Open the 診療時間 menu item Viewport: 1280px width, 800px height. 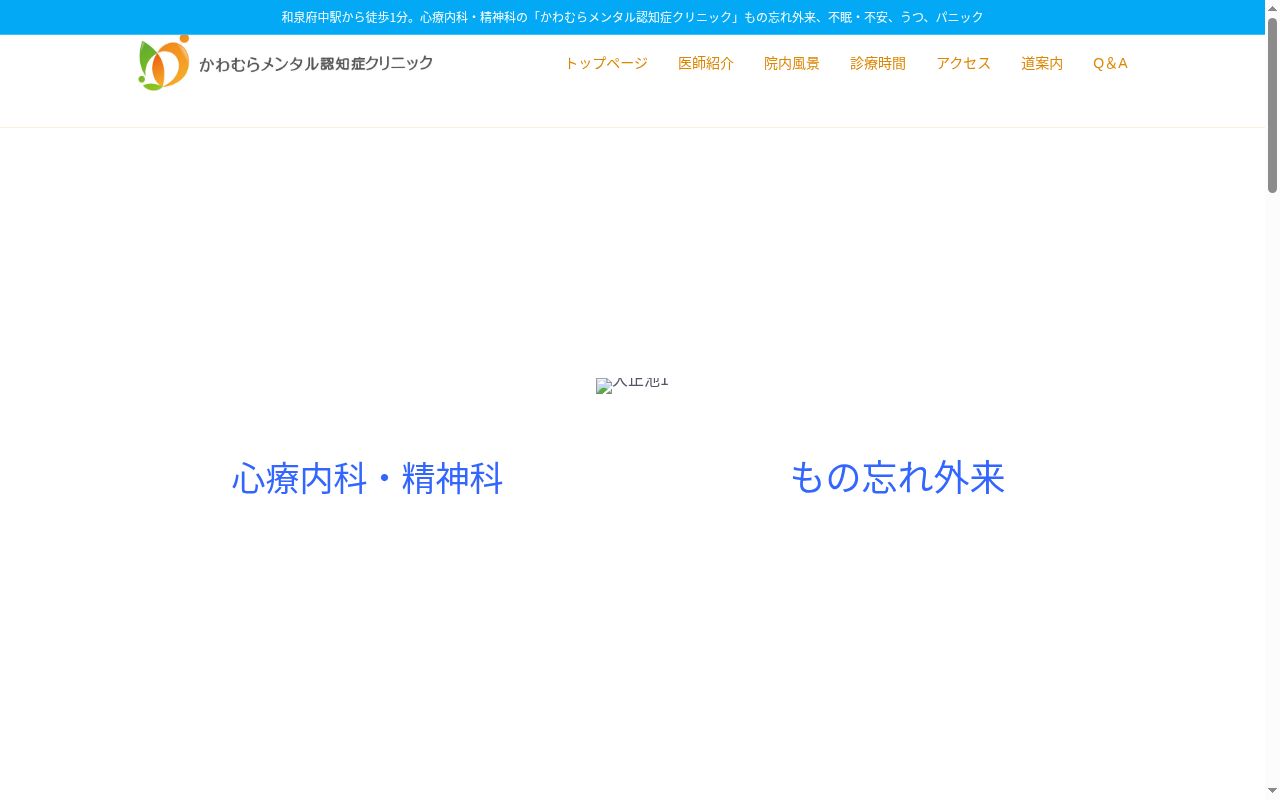(878, 63)
